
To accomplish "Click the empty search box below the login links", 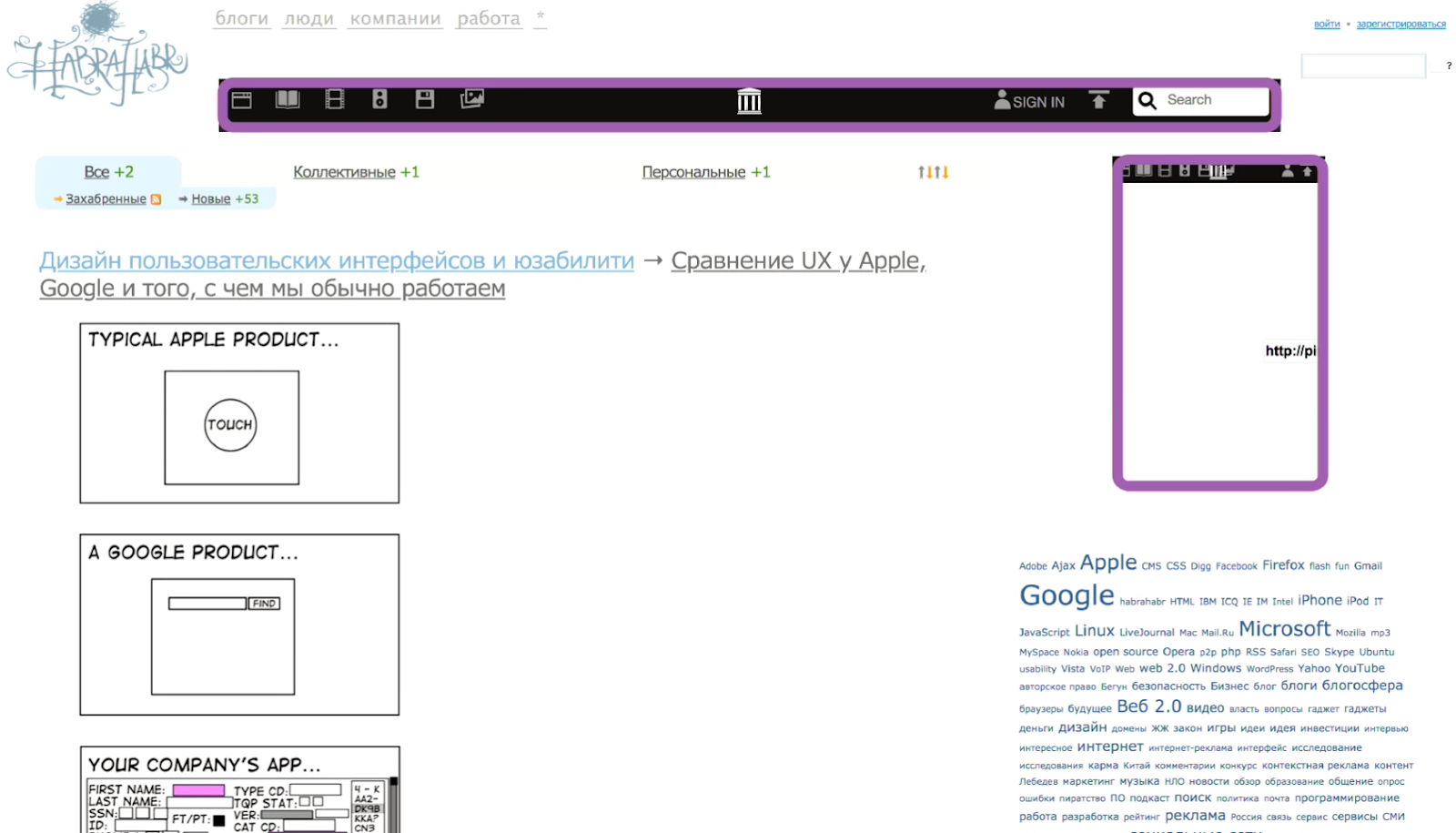I will pos(1363,66).
